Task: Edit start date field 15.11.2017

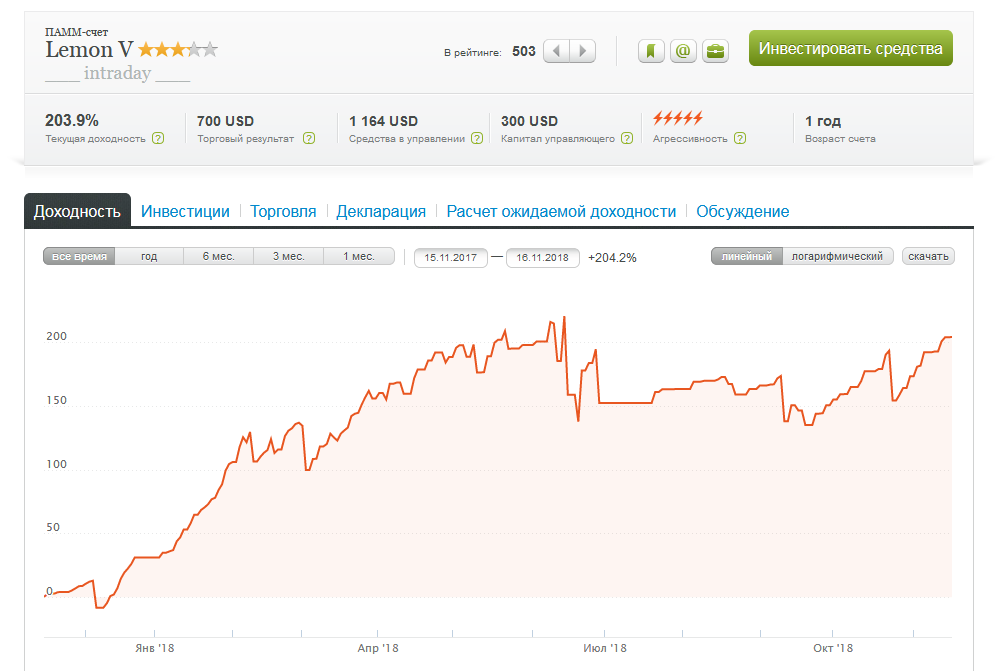Action: (x=451, y=258)
